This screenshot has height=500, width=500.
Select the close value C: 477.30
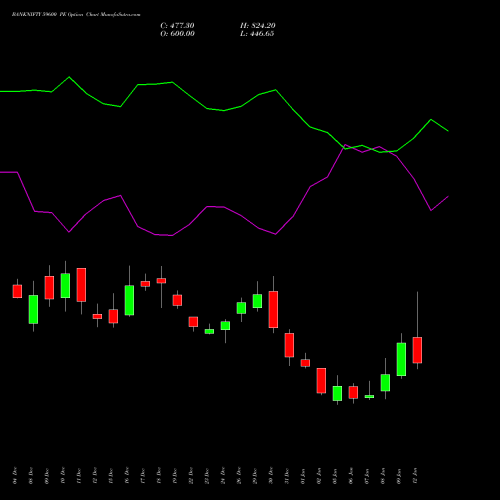point(177,26)
